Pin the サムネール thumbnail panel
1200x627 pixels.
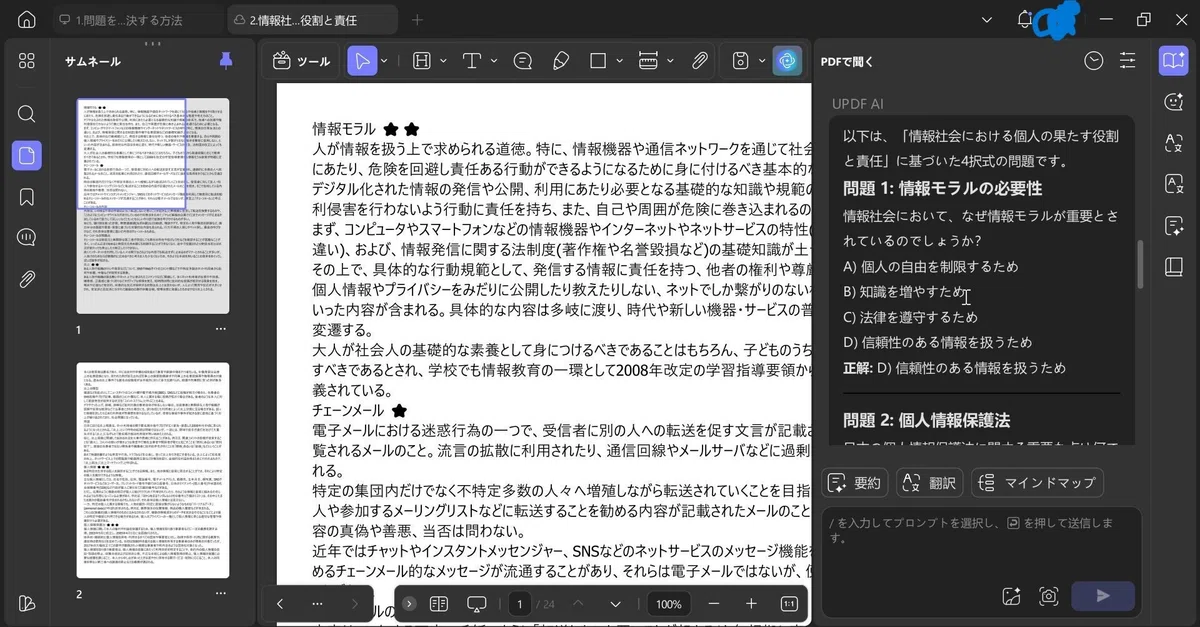pyautogui.click(x=225, y=61)
